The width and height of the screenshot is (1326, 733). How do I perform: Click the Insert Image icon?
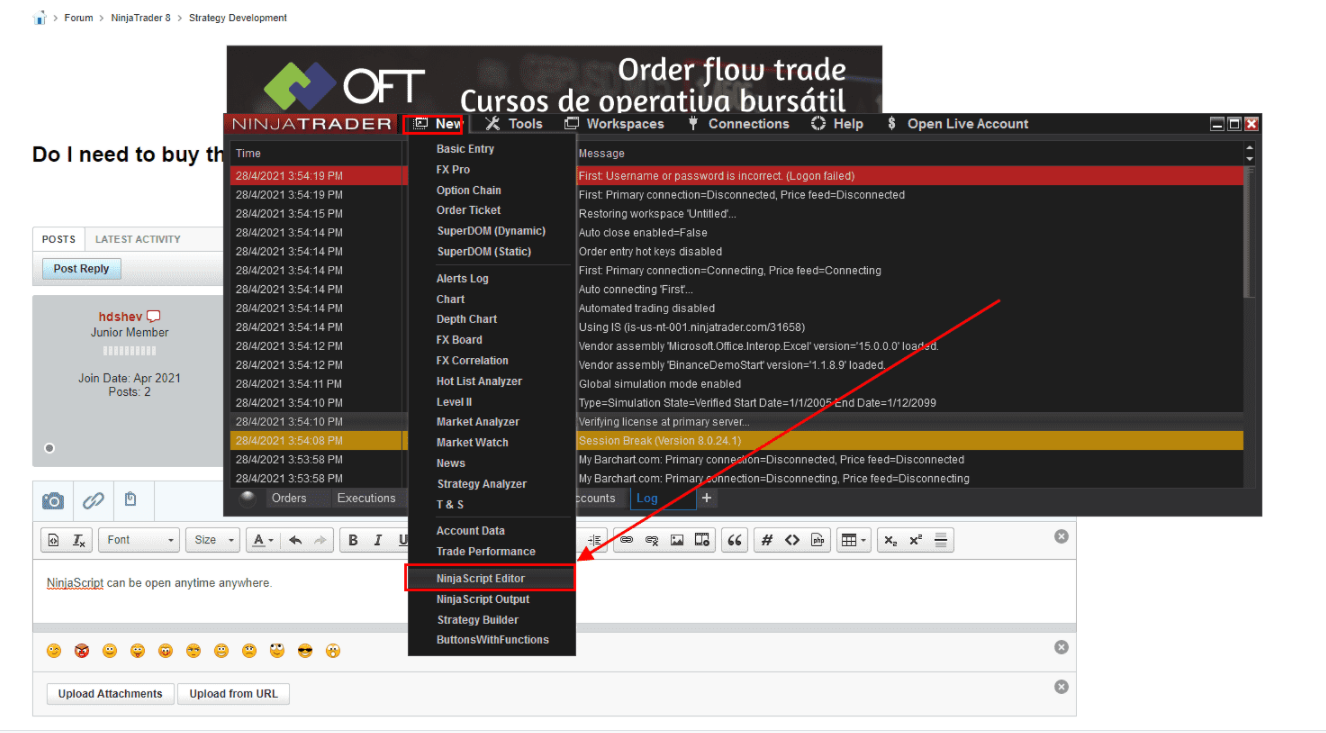point(677,540)
